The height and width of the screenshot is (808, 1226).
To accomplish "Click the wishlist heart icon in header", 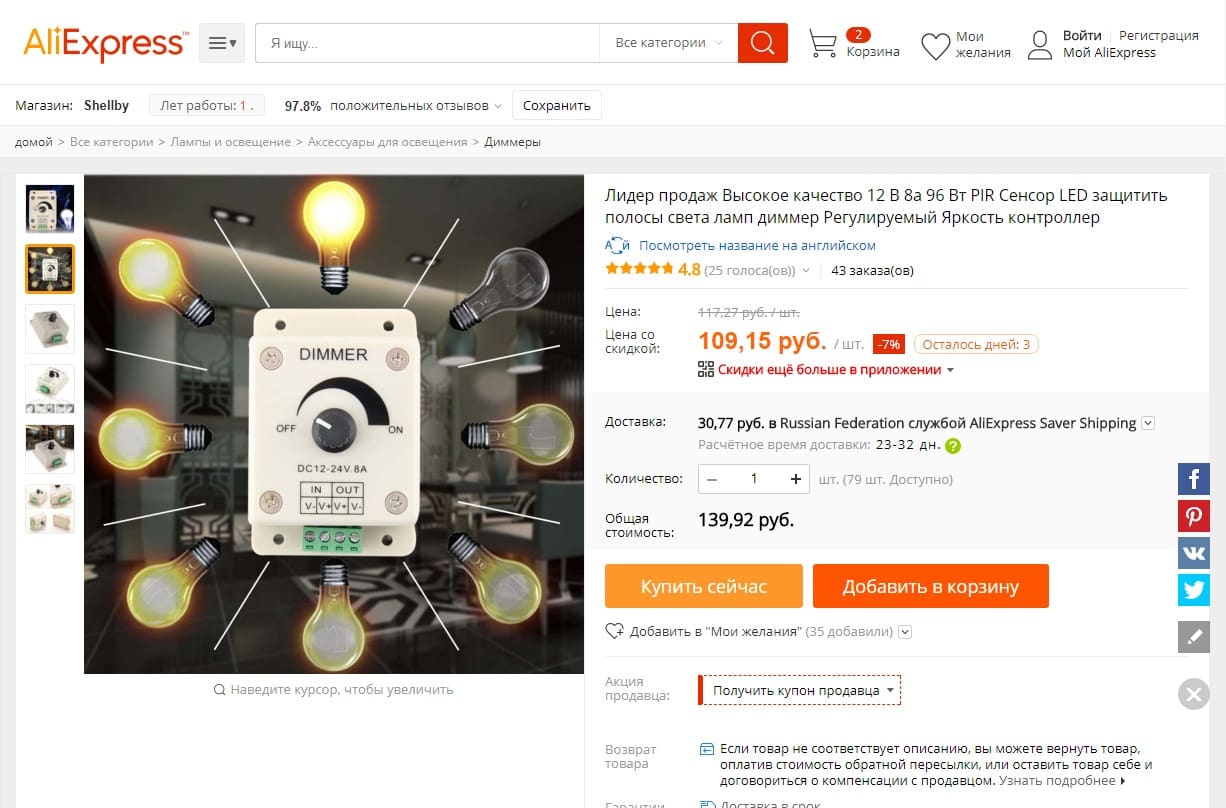I will click(935, 45).
